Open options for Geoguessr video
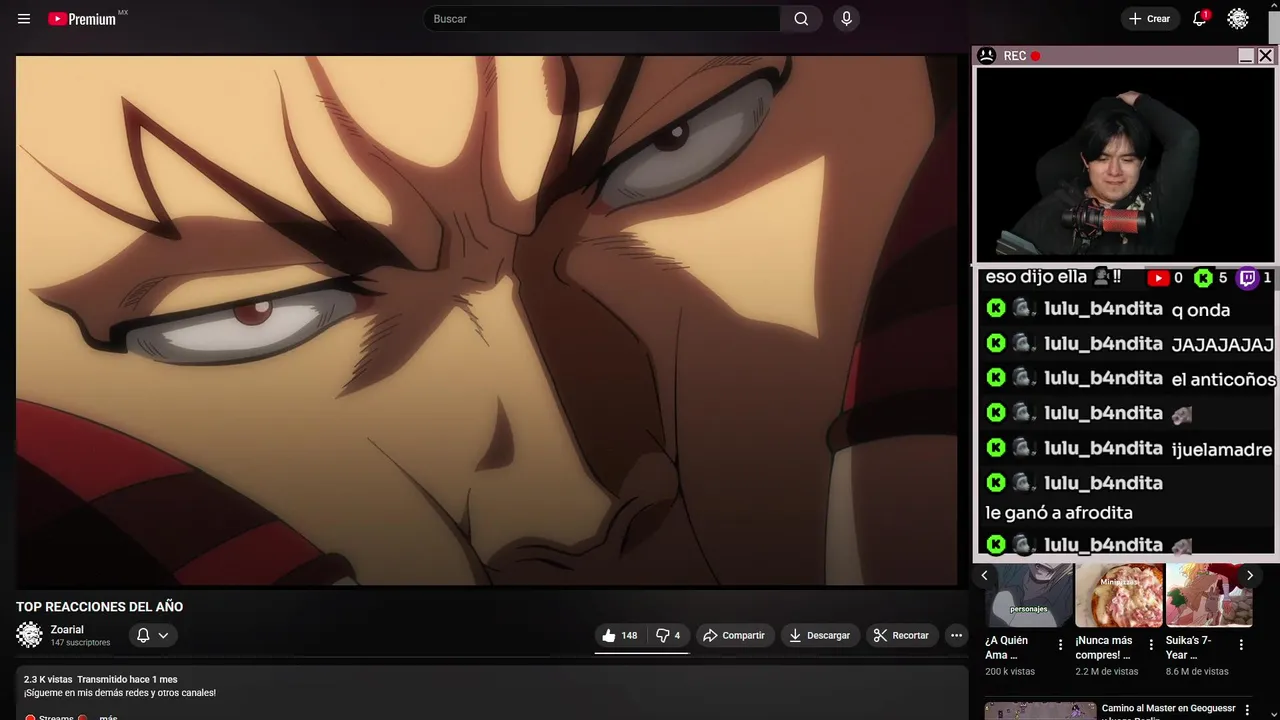 (x=1247, y=710)
